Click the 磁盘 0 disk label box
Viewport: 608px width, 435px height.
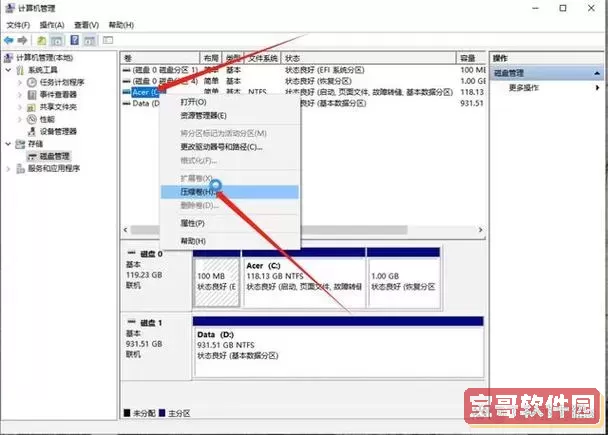(156, 278)
